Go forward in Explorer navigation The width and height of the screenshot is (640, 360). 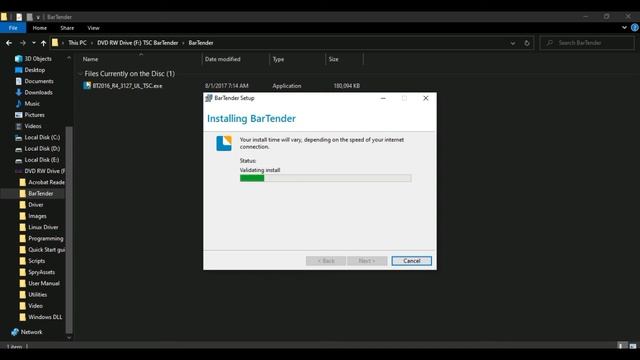tap(23, 43)
